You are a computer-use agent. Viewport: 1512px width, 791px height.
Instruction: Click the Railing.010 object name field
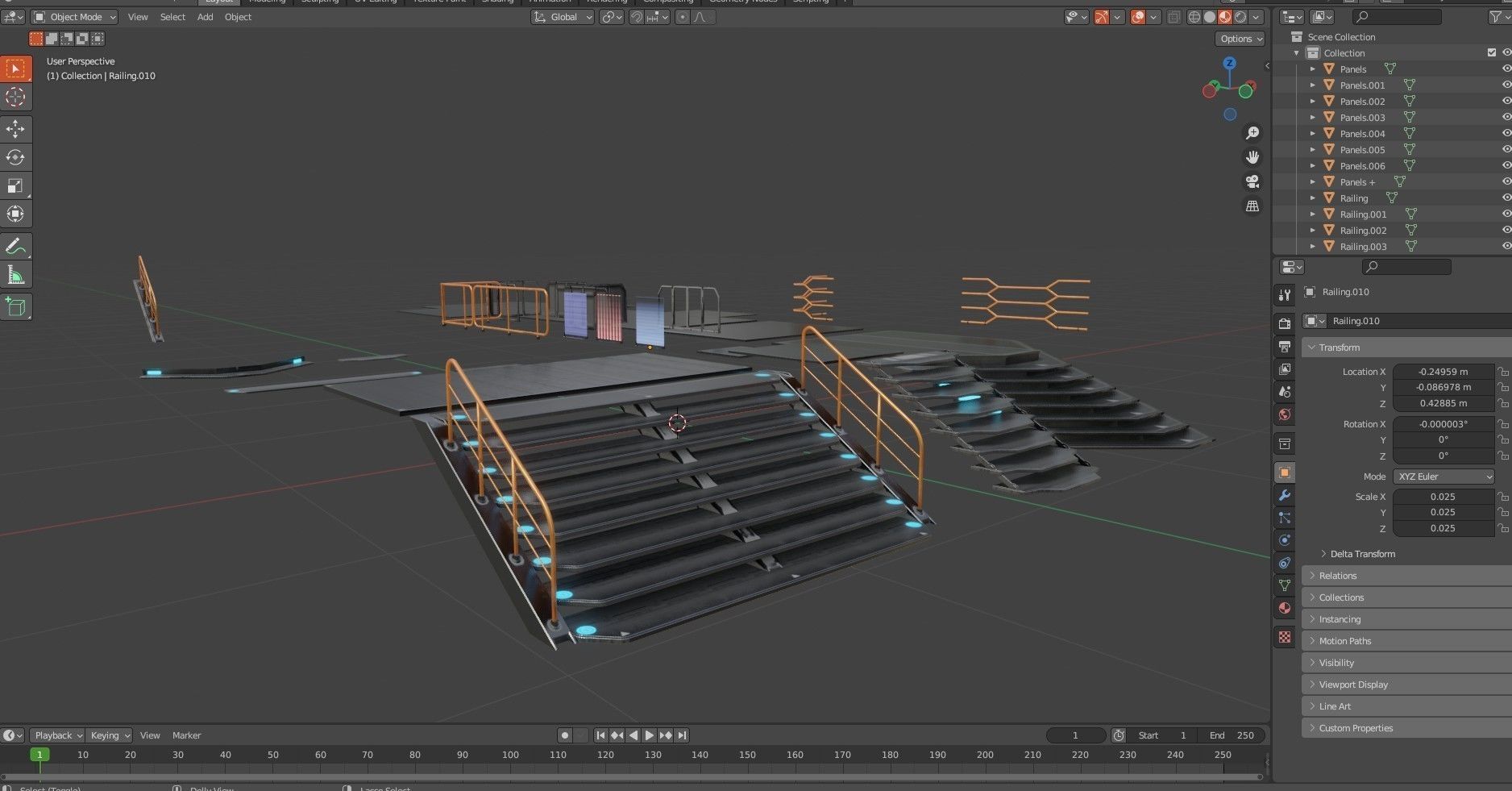click(1419, 321)
